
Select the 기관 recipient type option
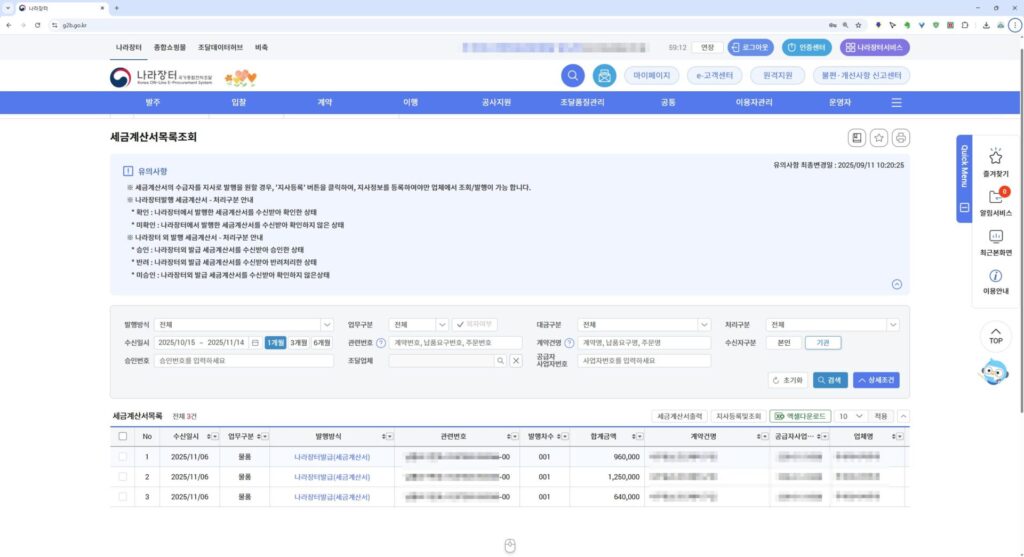pyautogui.click(x=822, y=342)
